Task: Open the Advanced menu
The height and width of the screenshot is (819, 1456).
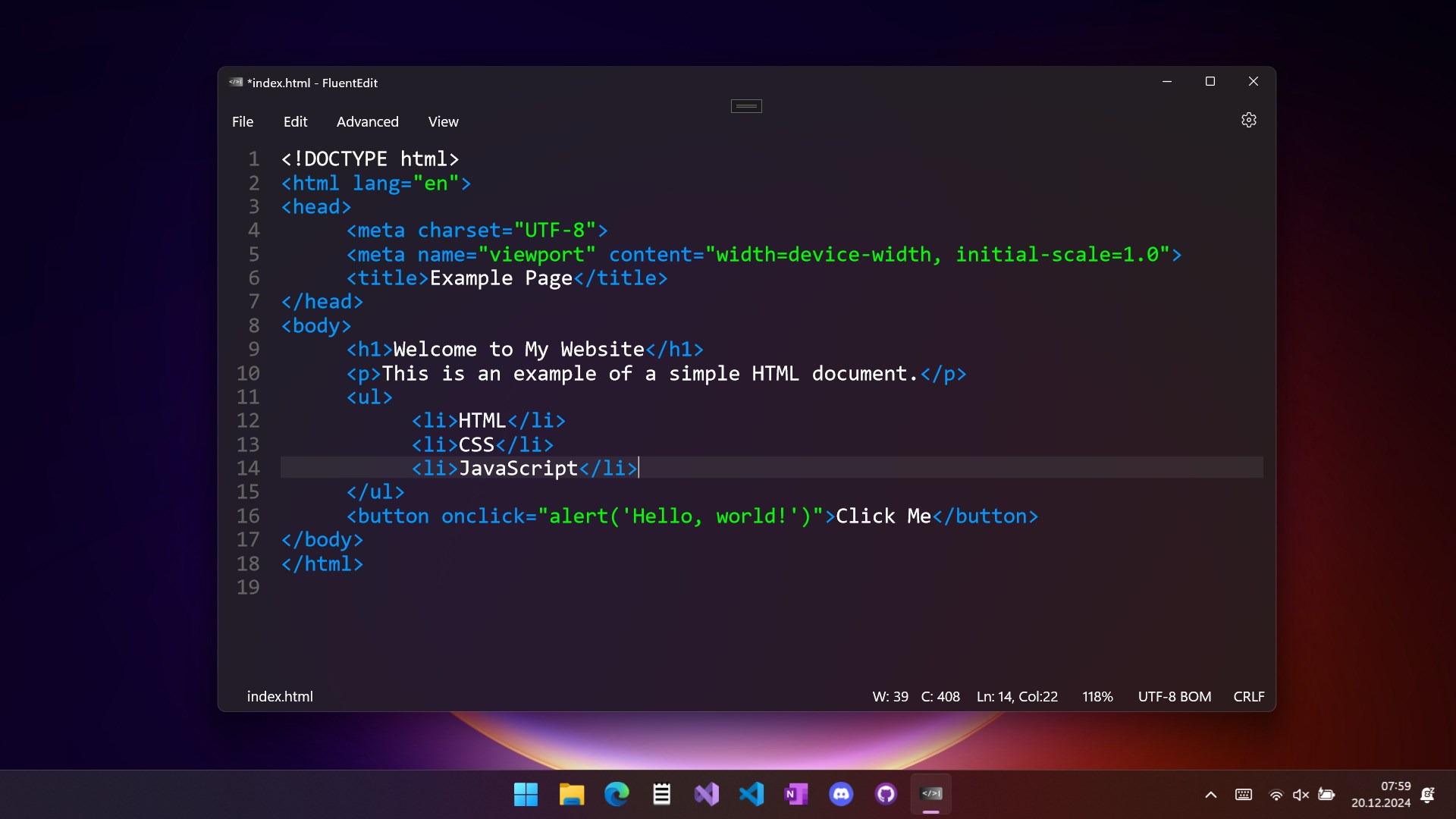Action: tap(367, 122)
